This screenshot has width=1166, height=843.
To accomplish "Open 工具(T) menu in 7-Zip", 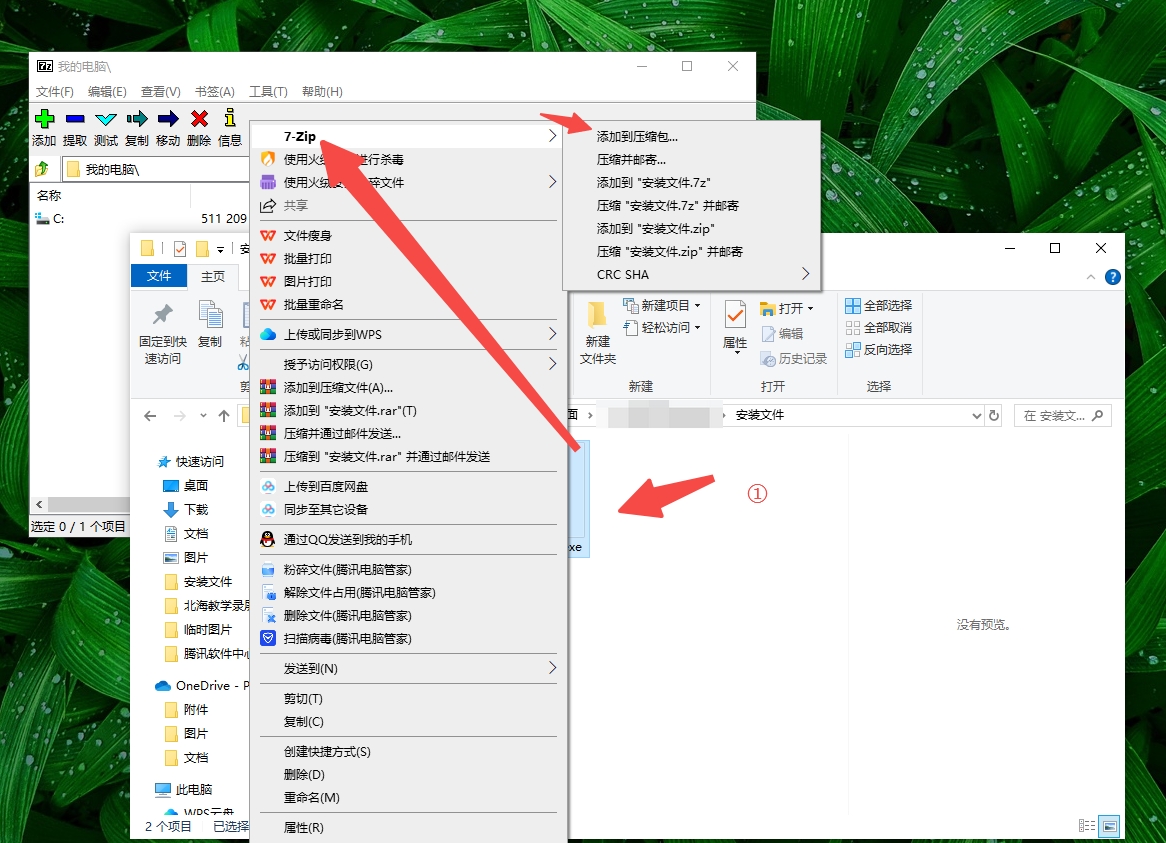I will coord(268,91).
